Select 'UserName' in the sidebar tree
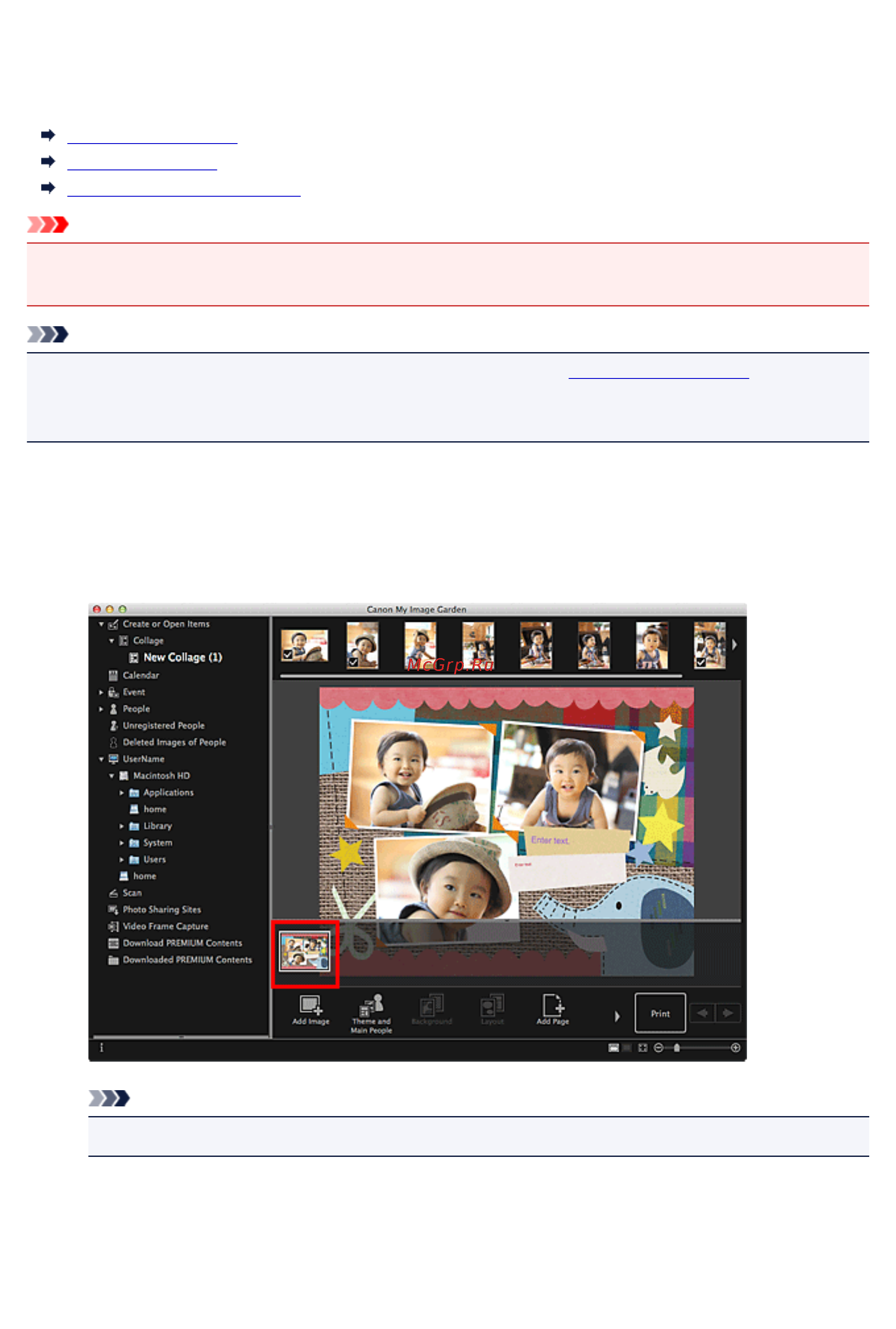Image resolution: width=896 pixels, height=1329 pixels. point(144,759)
